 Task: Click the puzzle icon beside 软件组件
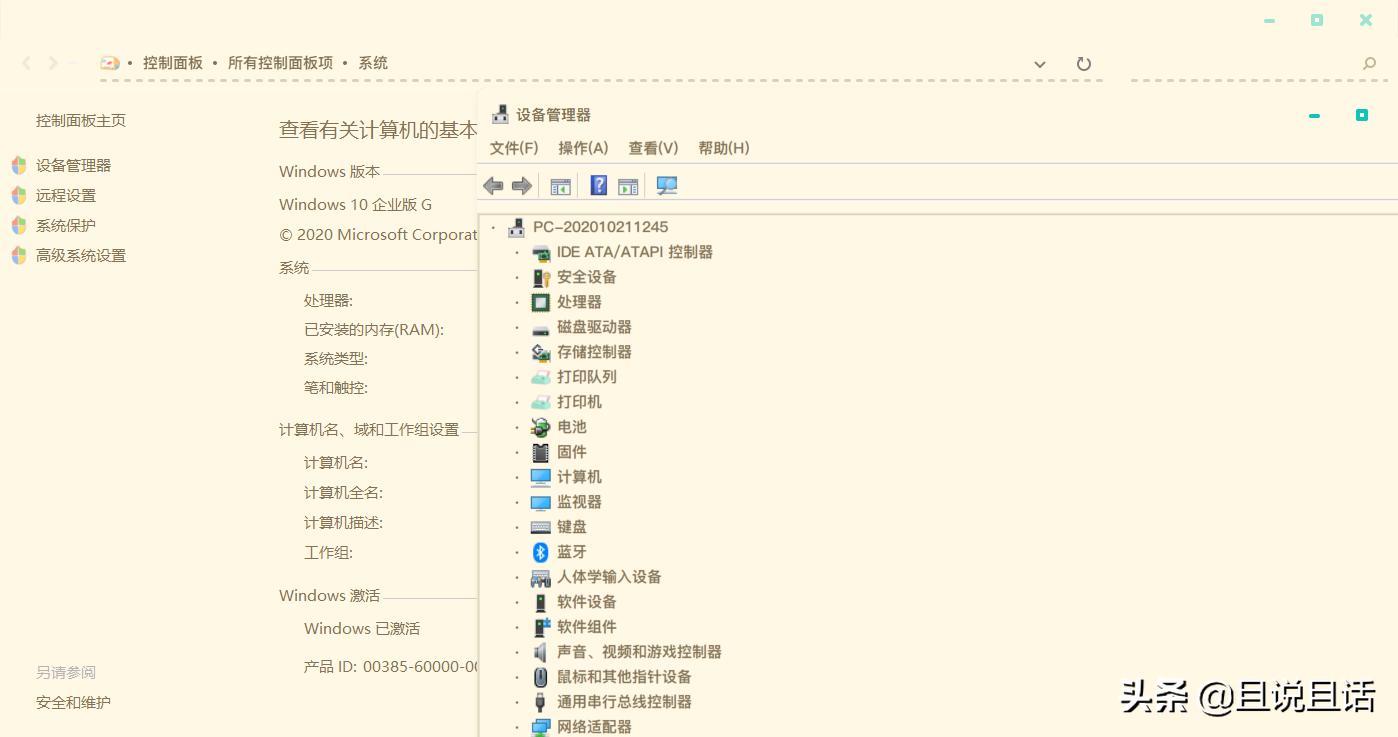click(x=541, y=627)
